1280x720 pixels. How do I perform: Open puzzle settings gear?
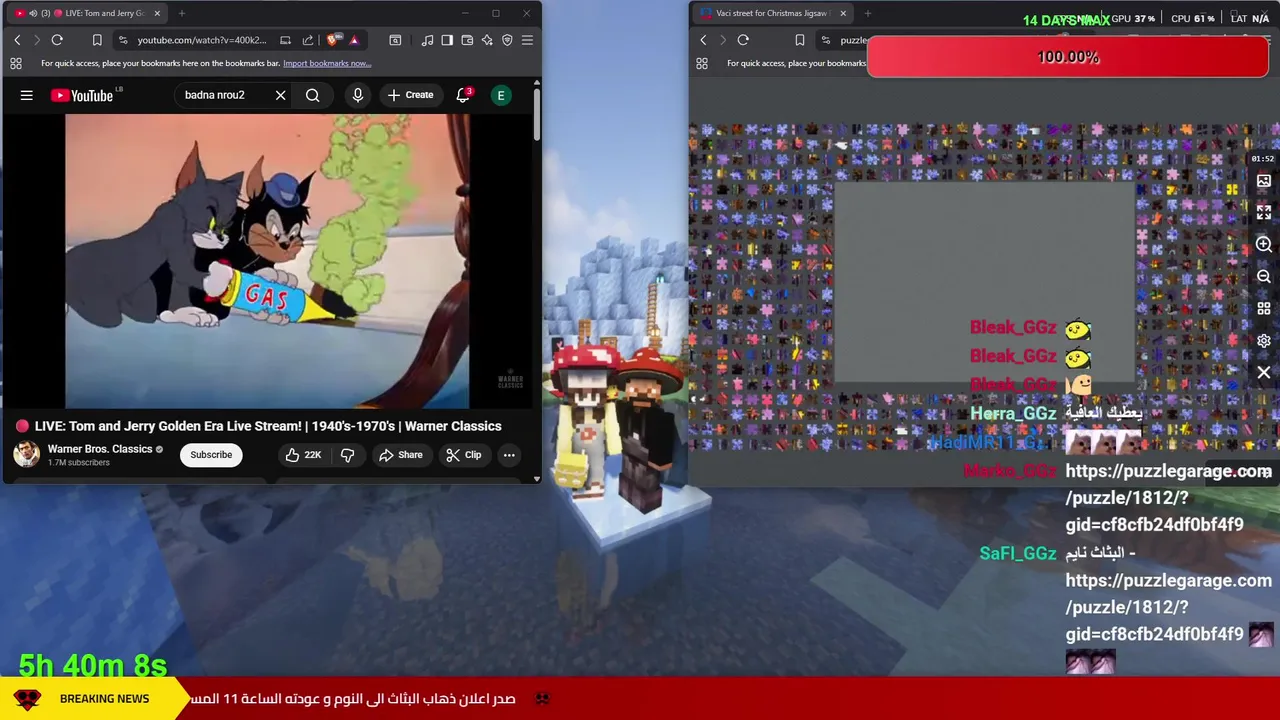[1264, 341]
